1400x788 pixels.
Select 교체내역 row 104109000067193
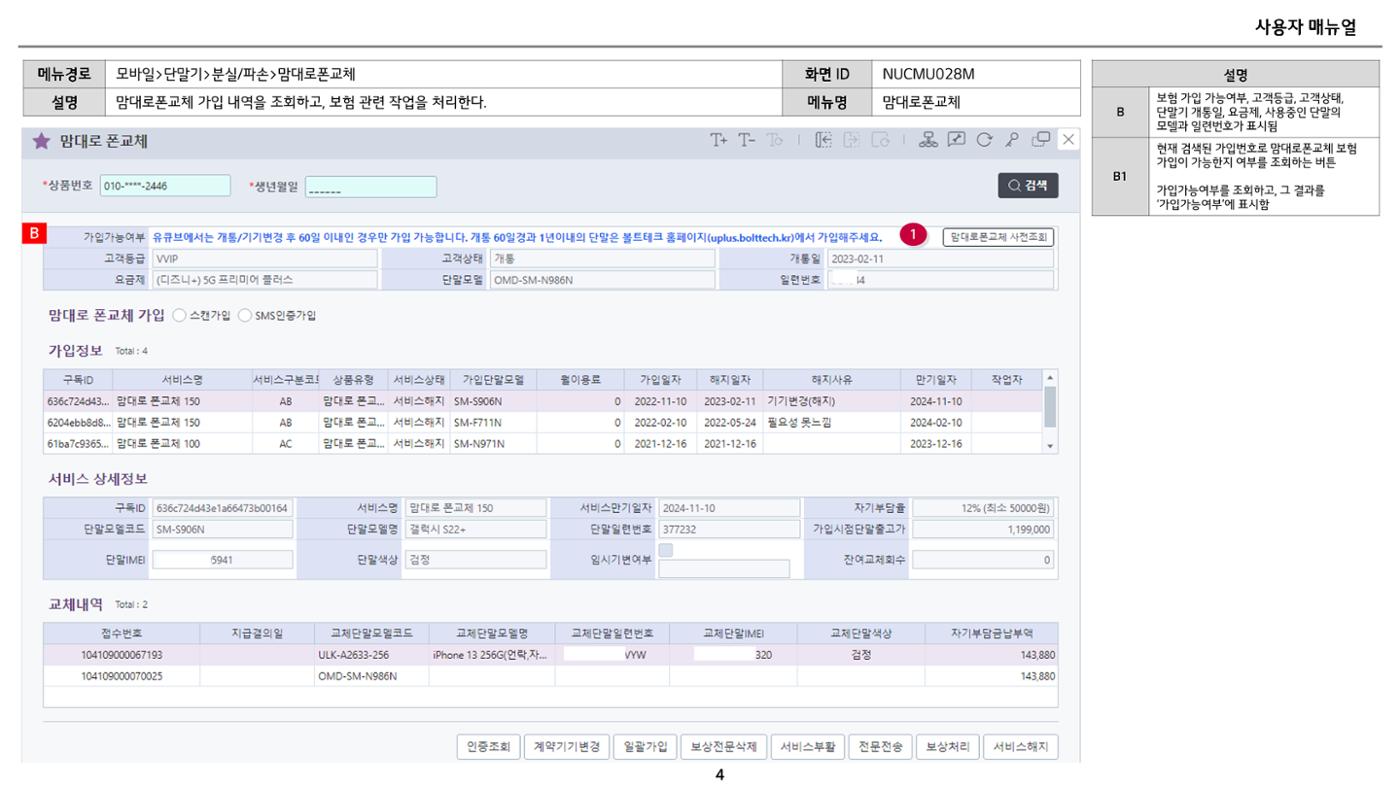point(551,655)
